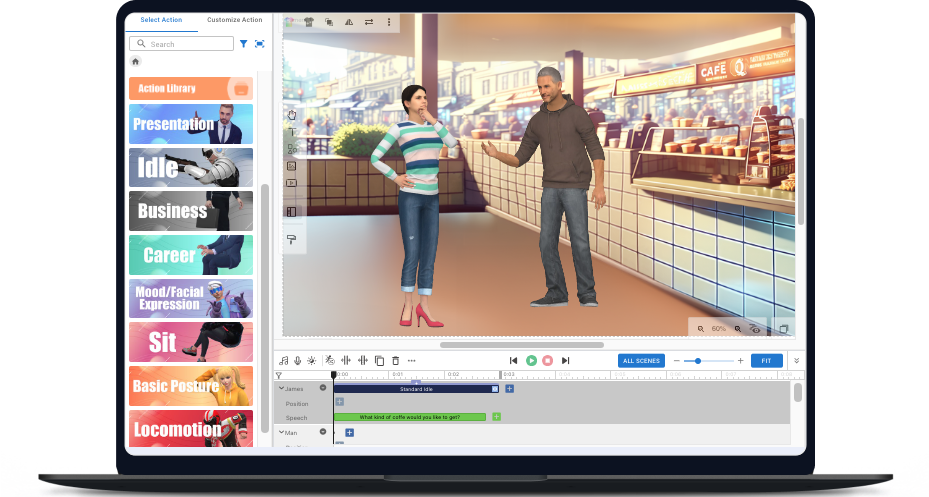Select the Text tool on the canvas toolbar
929x497 pixels.
click(292, 131)
